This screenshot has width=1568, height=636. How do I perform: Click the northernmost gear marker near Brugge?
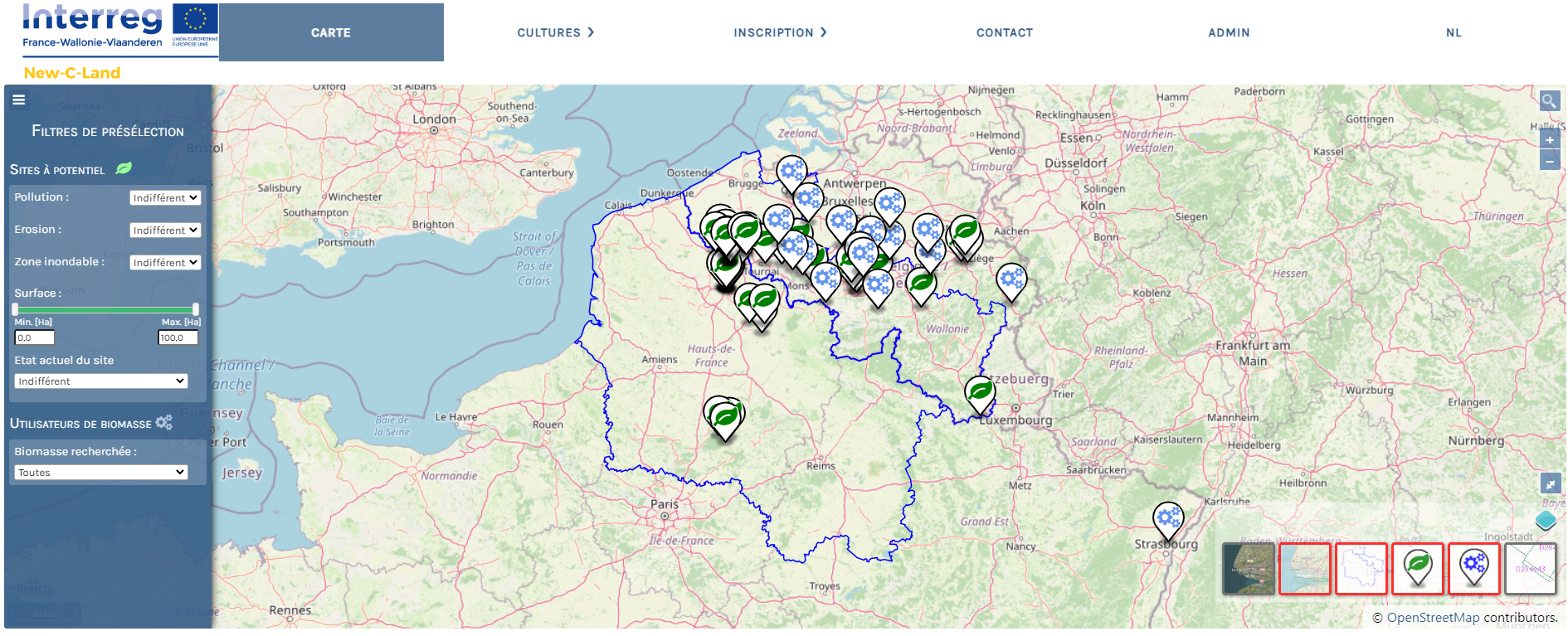791,174
